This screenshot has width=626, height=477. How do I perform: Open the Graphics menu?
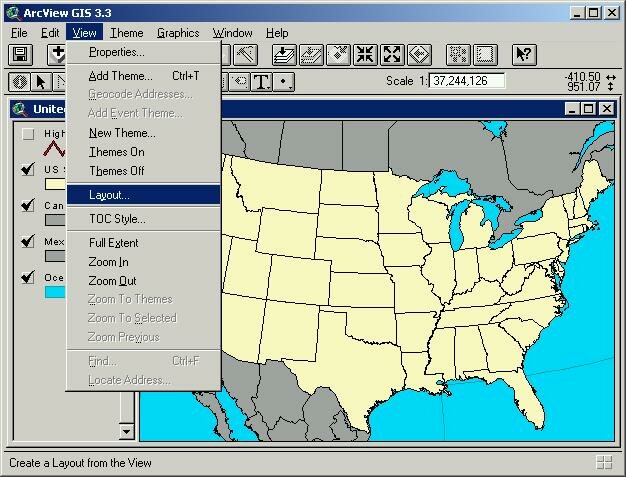pos(178,33)
